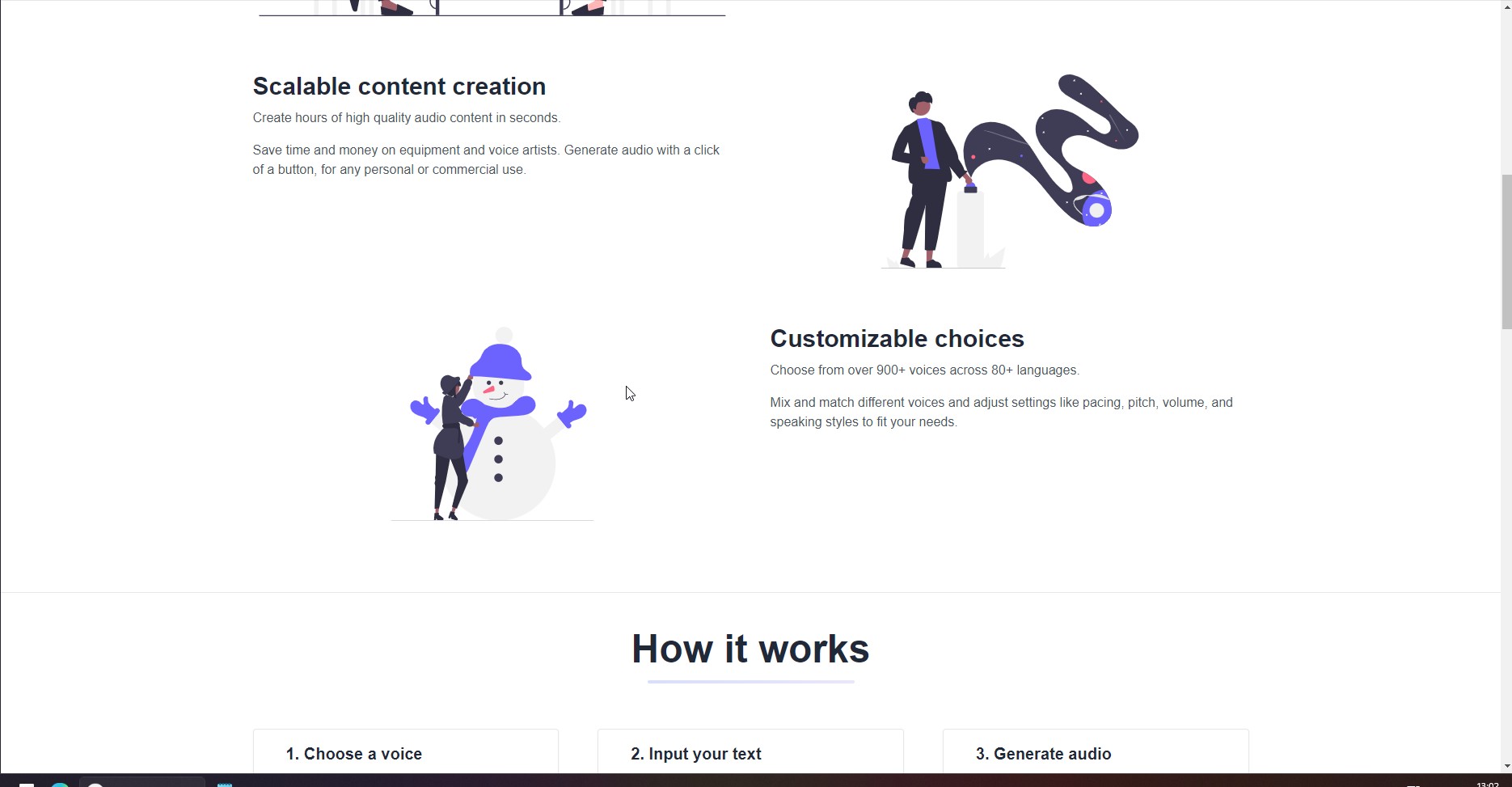Select the '3. Generate audio' card

(1096, 751)
